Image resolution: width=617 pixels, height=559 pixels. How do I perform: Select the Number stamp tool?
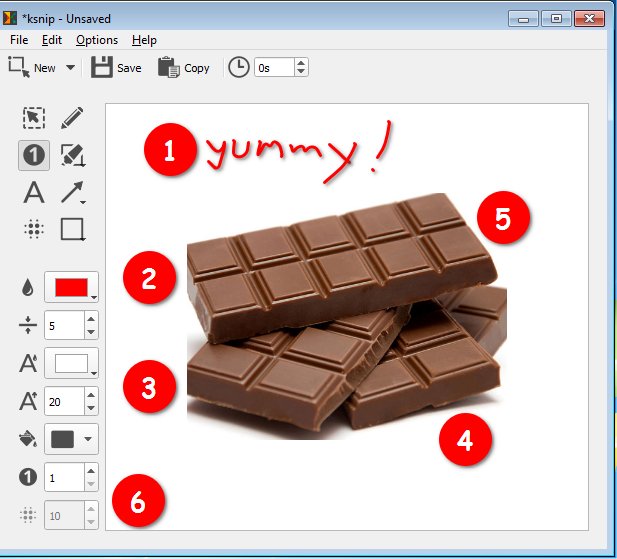(34, 155)
